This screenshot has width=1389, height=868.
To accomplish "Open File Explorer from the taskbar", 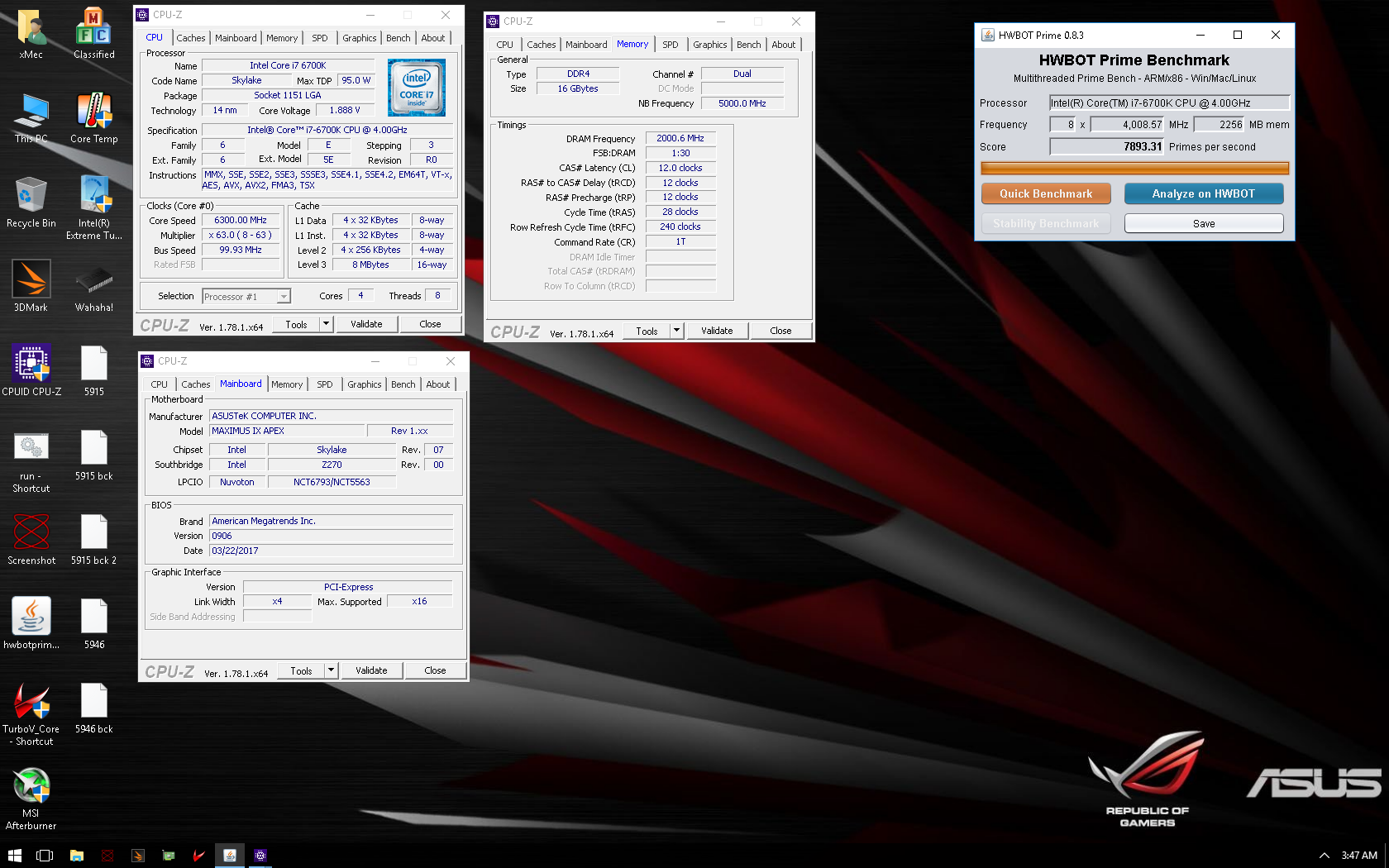I will 77,856.
